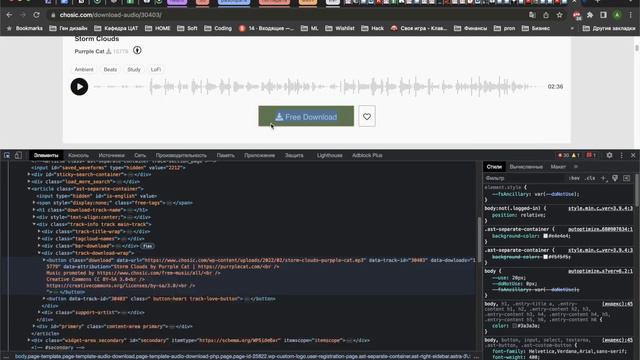
Task: Select the LoFi tag
Action: point(156,69)
